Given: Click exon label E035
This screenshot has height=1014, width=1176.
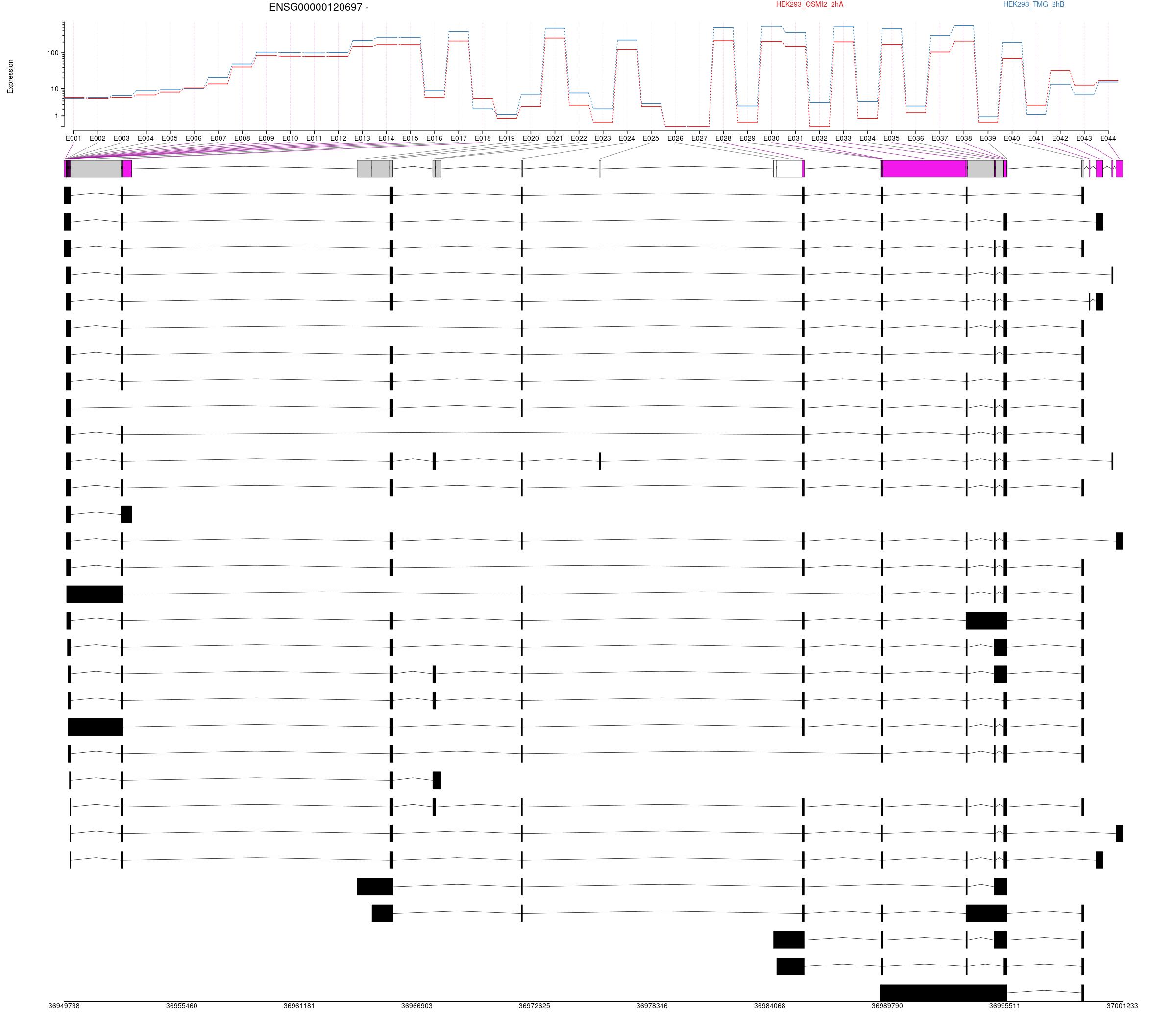Looking at the screenshot, I should 891,139.
